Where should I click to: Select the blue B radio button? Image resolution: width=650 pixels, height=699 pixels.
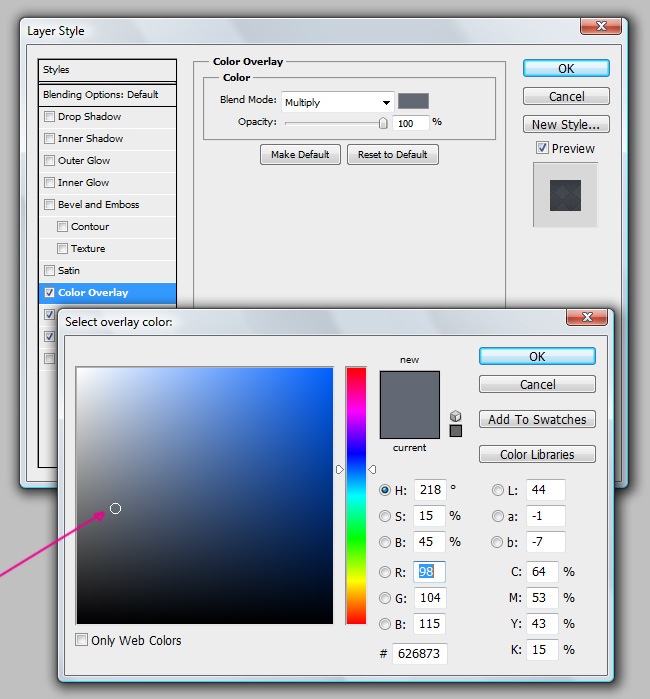tap(385, 624)
